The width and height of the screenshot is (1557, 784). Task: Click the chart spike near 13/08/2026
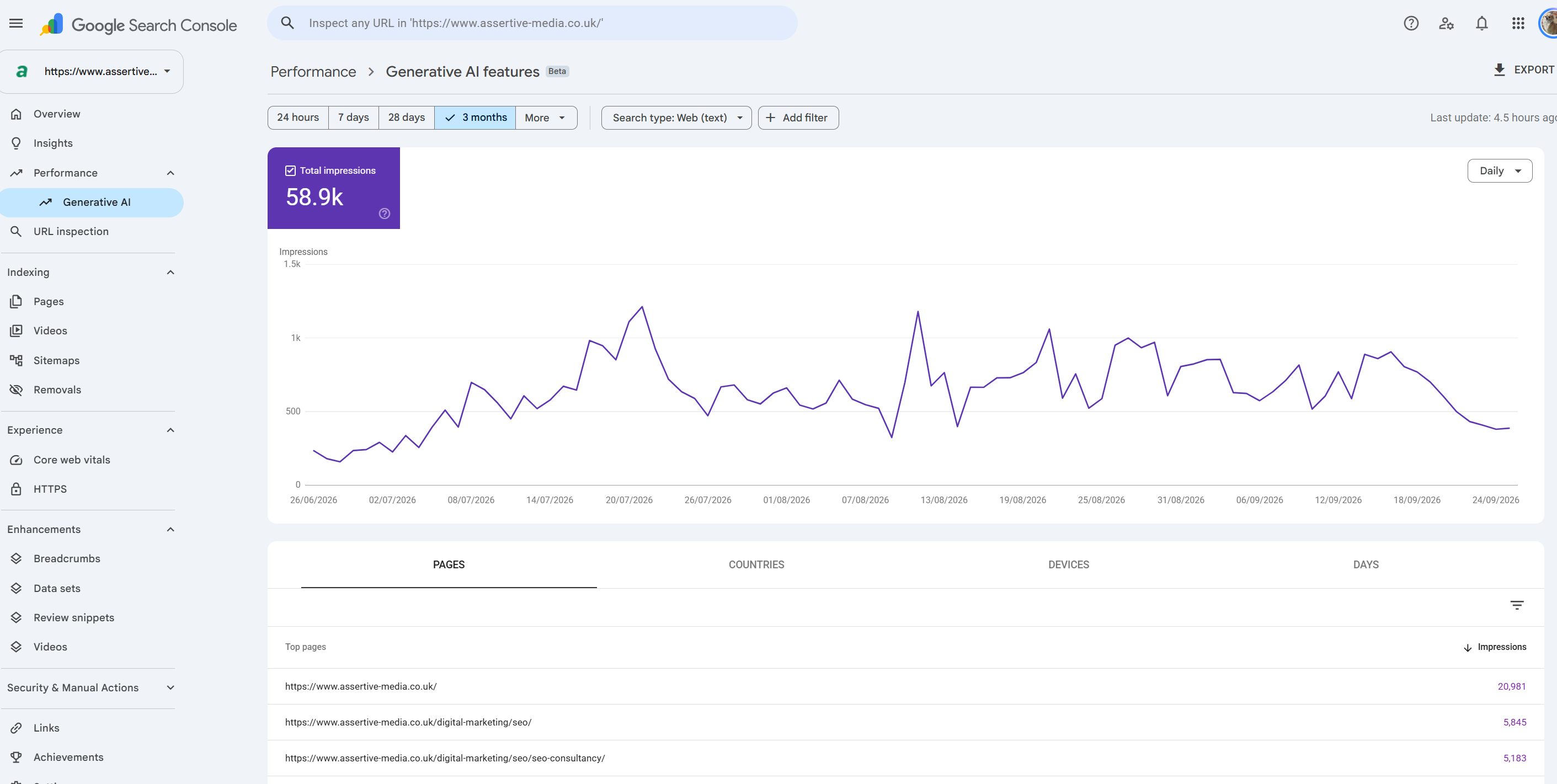click(918, 312)
